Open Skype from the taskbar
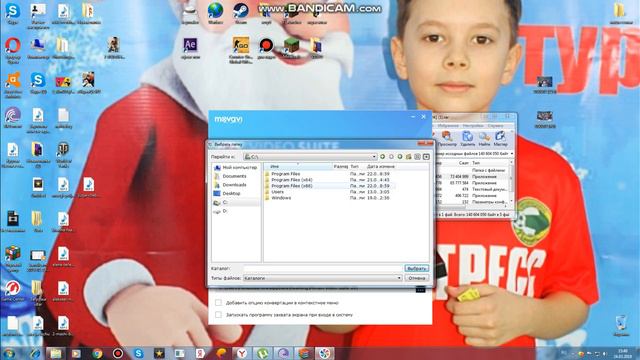Screen dimensions: 640x360 coord(138,353)
